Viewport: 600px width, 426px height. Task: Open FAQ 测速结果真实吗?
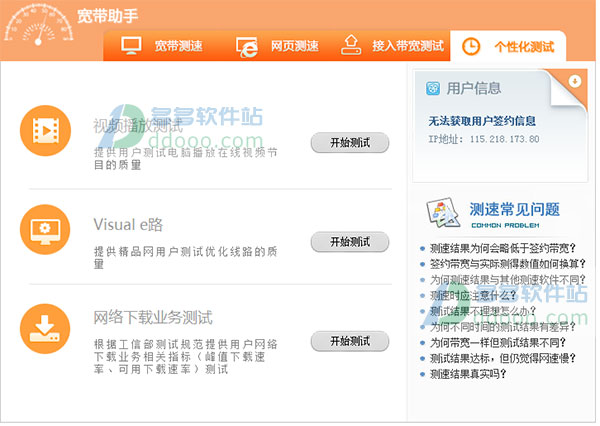[x=468, y=374]
